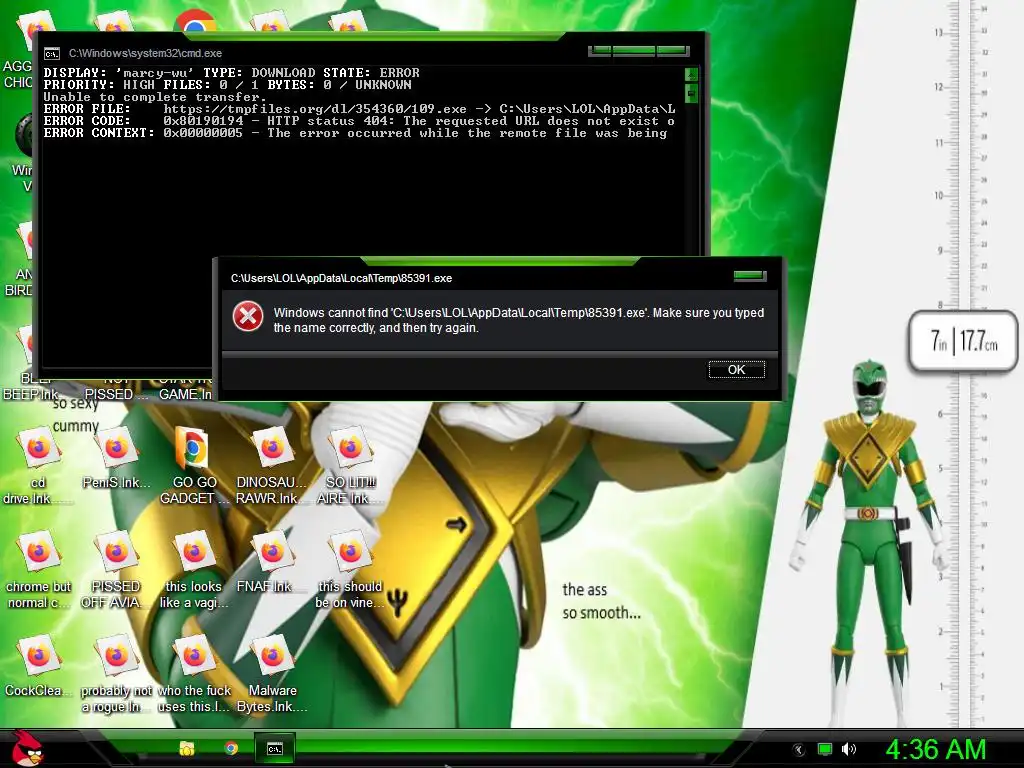Click the 'ERROR CONTEXT:' line in cmd
This screenshot has width=1024, height=768.
(x=356, y=133)
